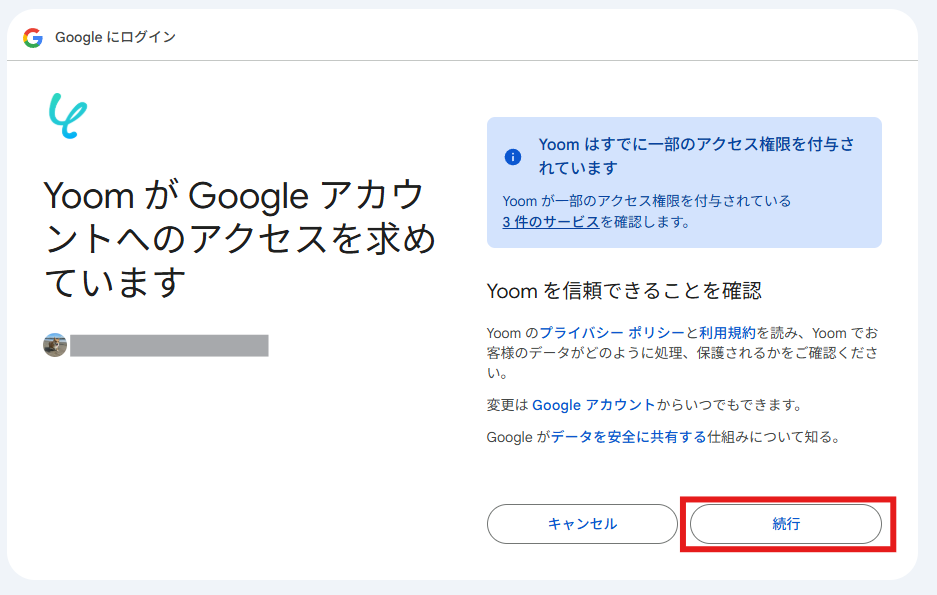The image size is (937, 595).
Task: Click the account profile avatar
Action: 55,345
